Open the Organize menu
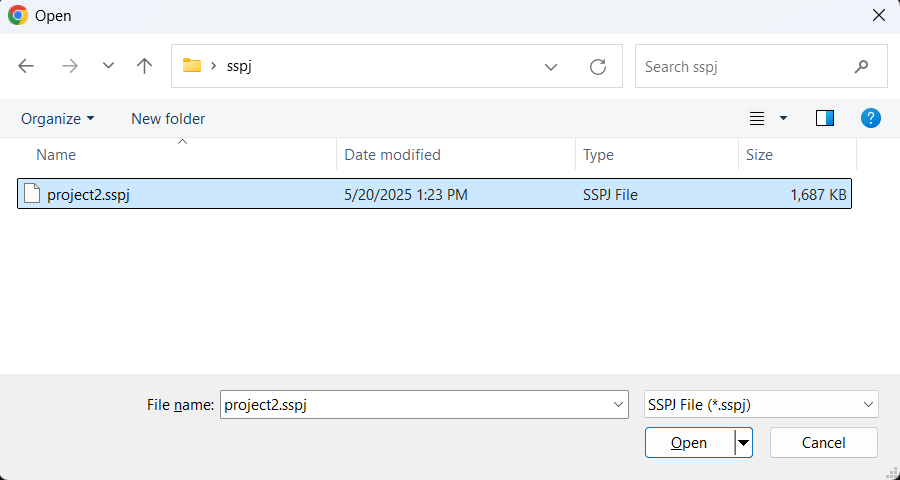Viewport: 900px width, 480px height. pyautogui.click(x=58, y=118)
